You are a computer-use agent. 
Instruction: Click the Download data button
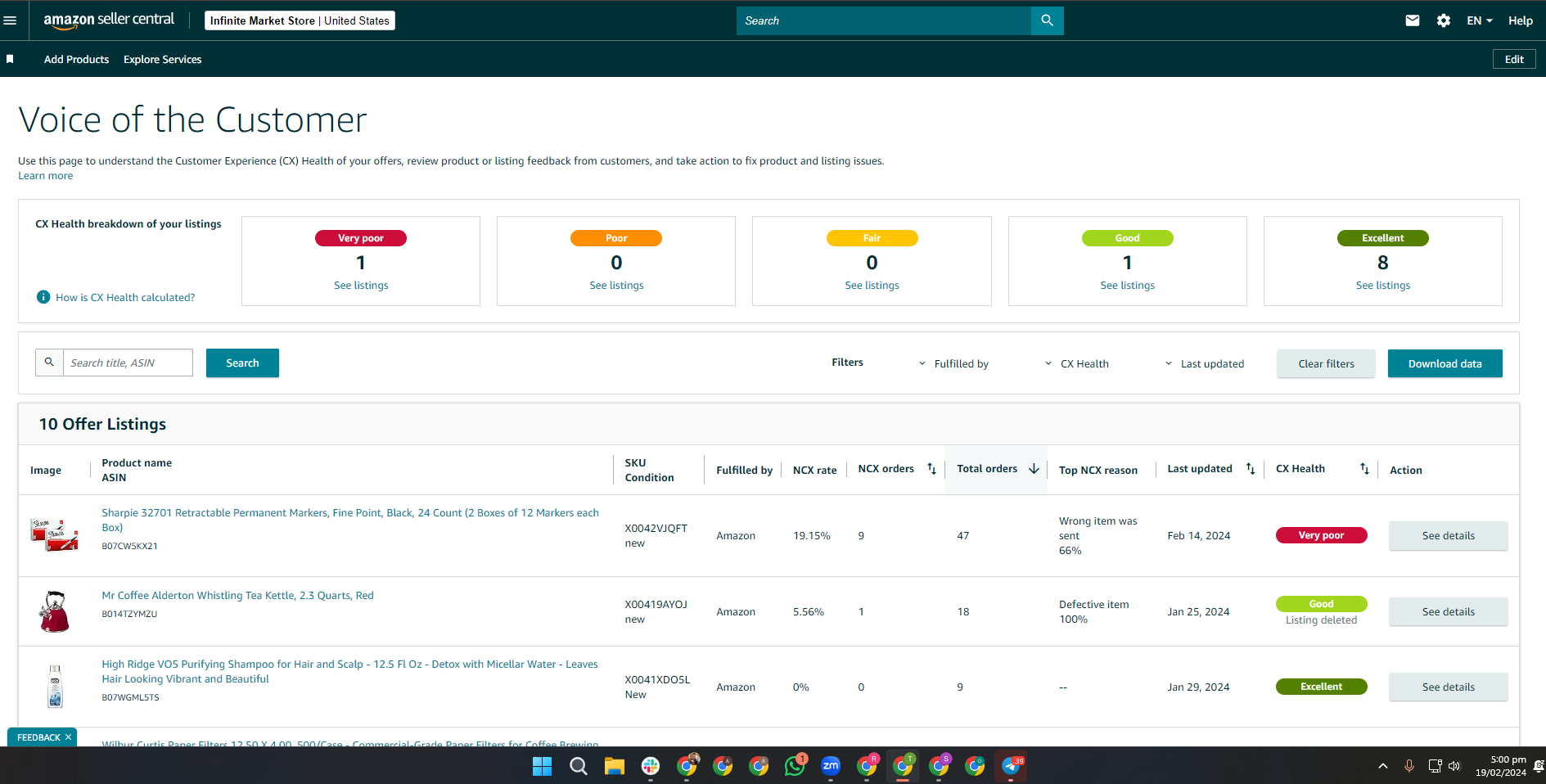pos(1445,363)
